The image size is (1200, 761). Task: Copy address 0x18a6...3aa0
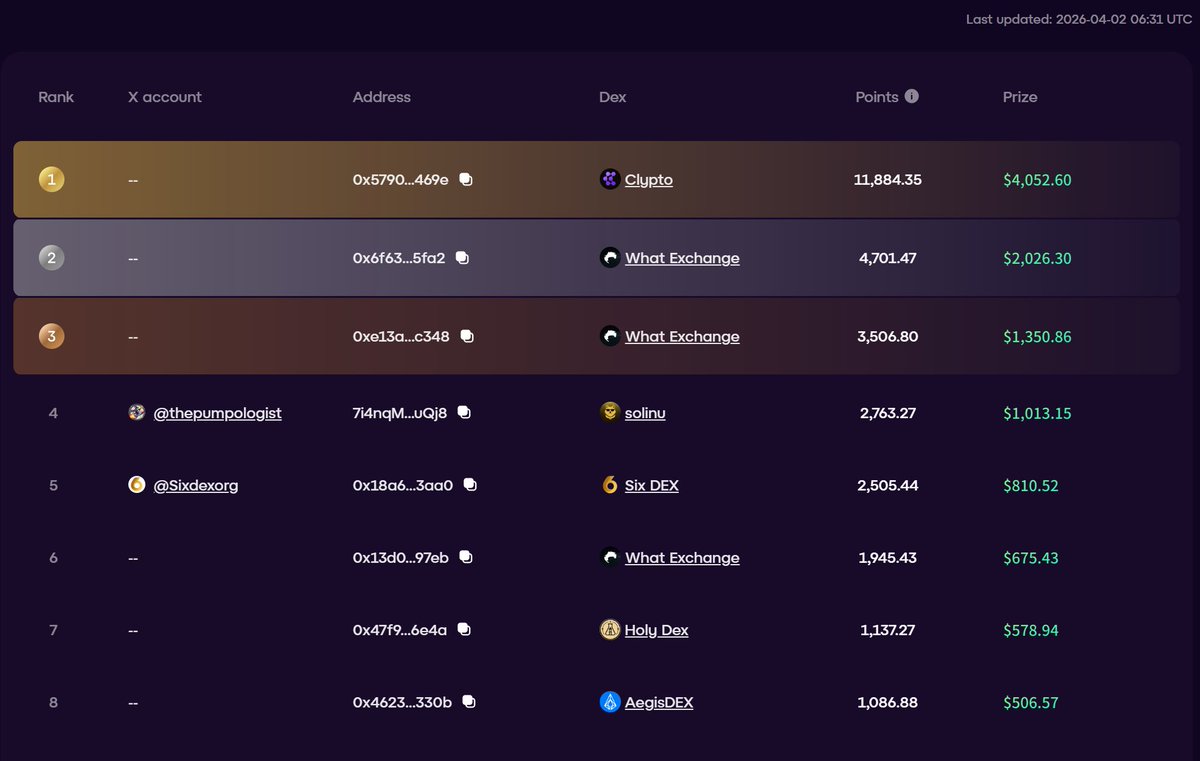pyautogui.click(x=470, y=485)
